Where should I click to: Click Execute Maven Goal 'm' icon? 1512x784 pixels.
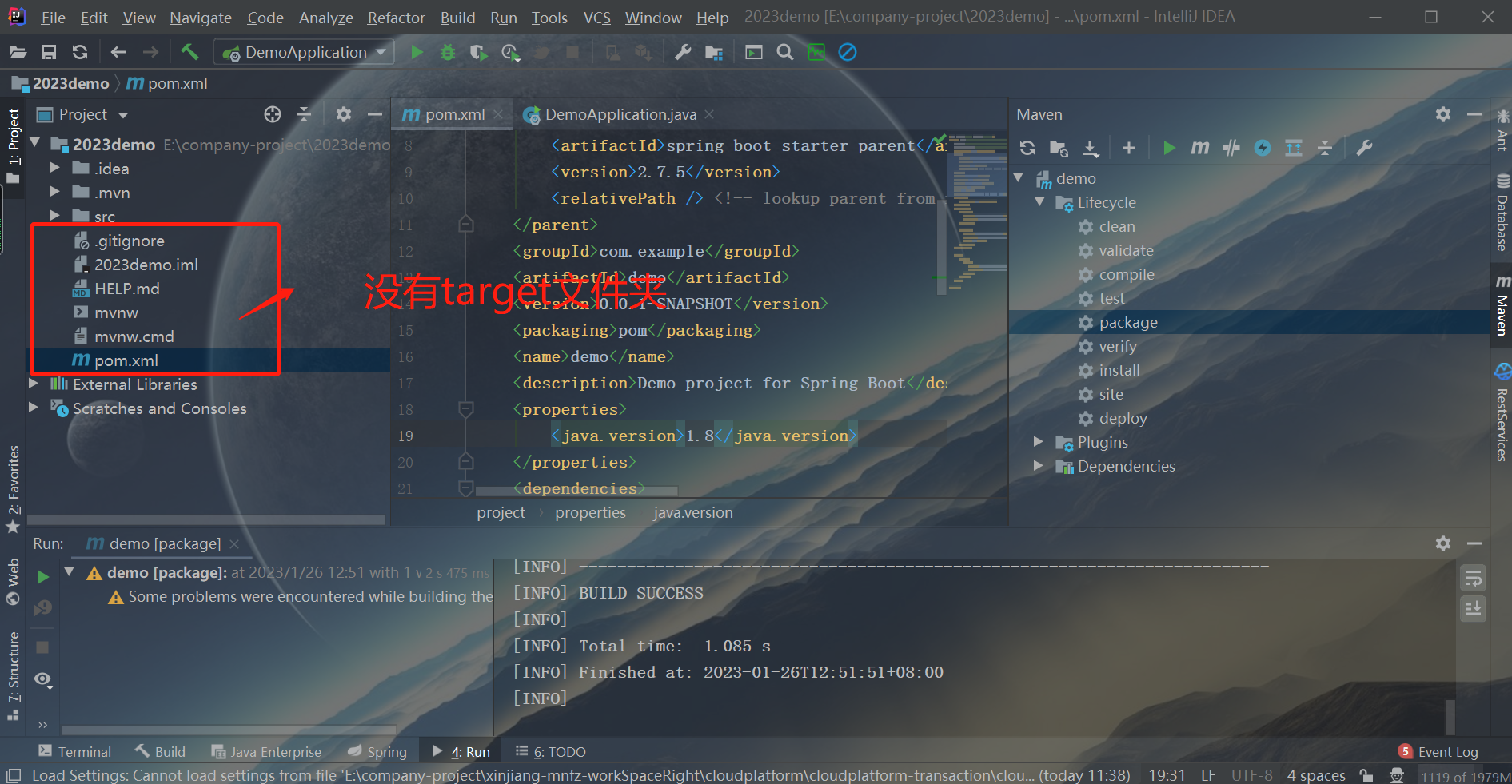tap(1200, 148)
